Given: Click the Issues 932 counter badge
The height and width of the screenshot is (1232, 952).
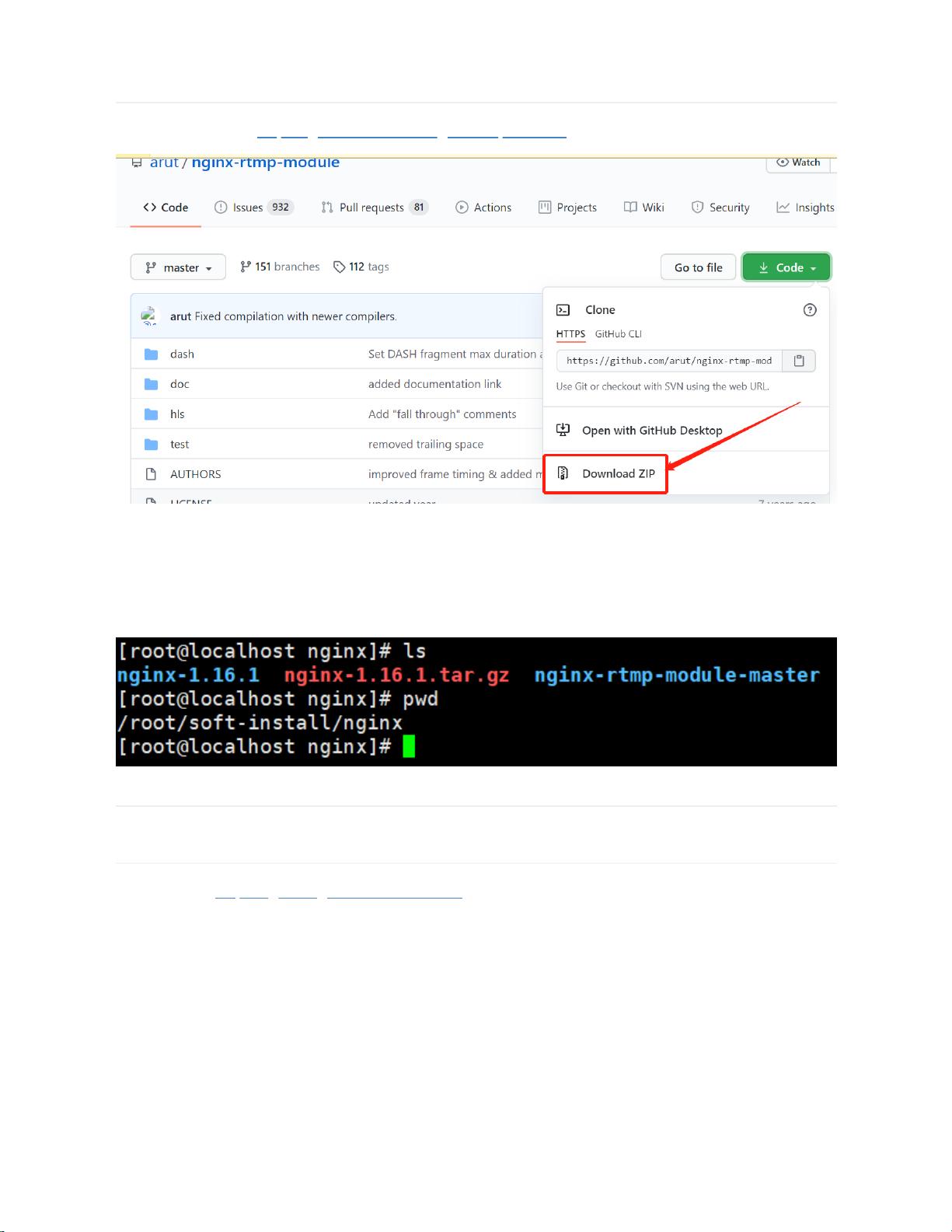Looking at the screenshot, I should pyautogui.click(x=281, y=208).
